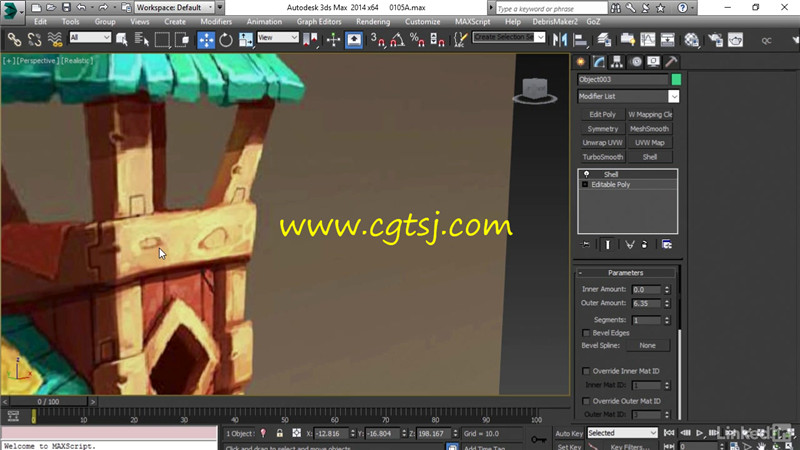Click the Render Production teapot icon

[x=735, y=40]
